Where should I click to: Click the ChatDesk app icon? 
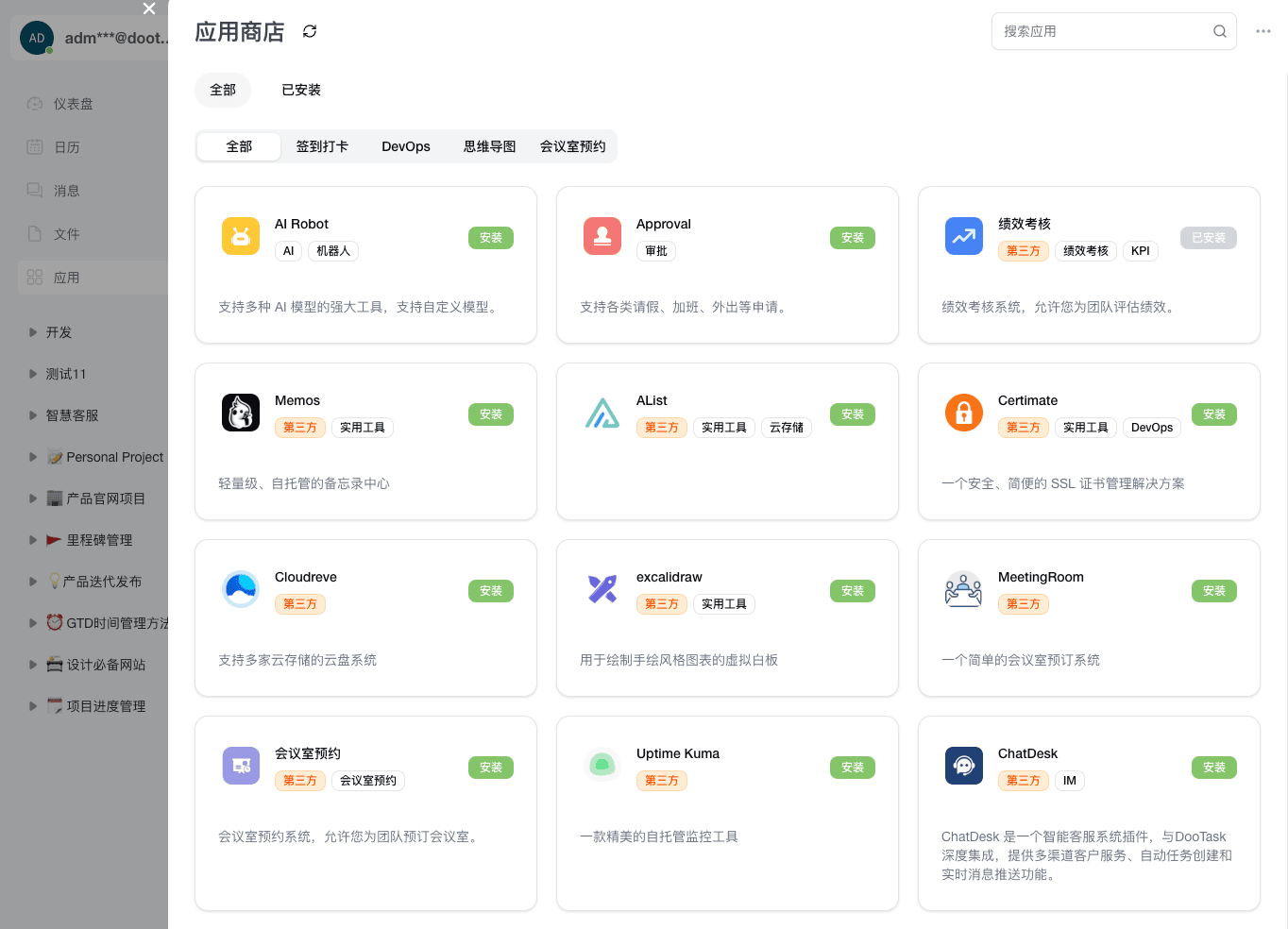964,766
